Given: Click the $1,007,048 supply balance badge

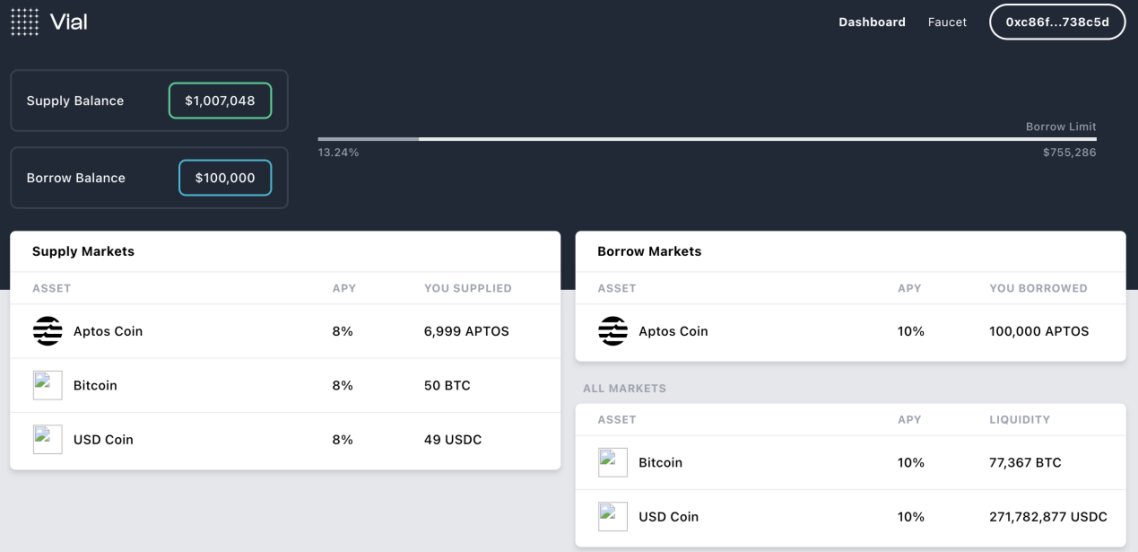Looking at the screenshot, I should [220, 101].
